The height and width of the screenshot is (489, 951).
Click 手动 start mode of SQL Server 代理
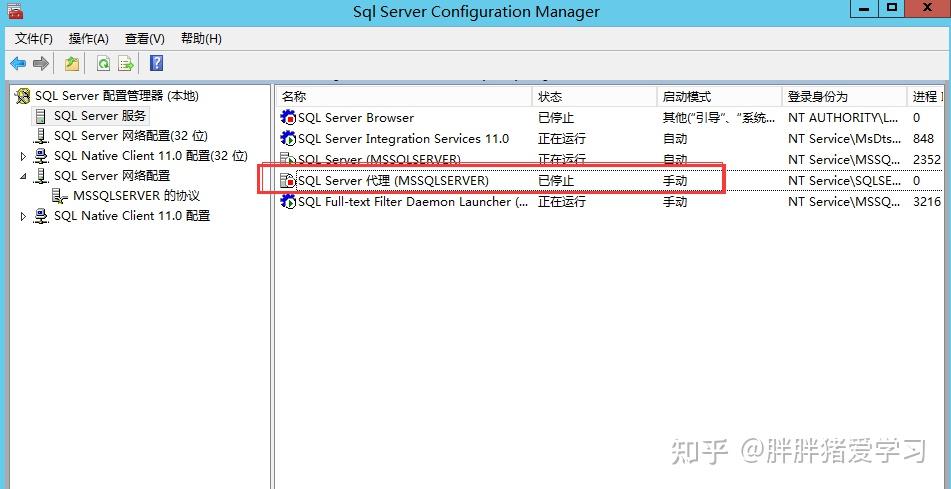[675, 181]
